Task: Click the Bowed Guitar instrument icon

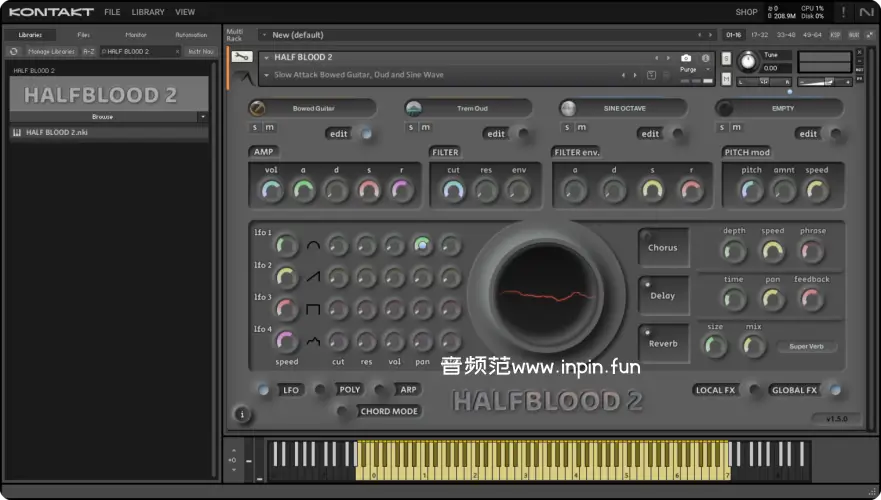Action: coord(258,108)
